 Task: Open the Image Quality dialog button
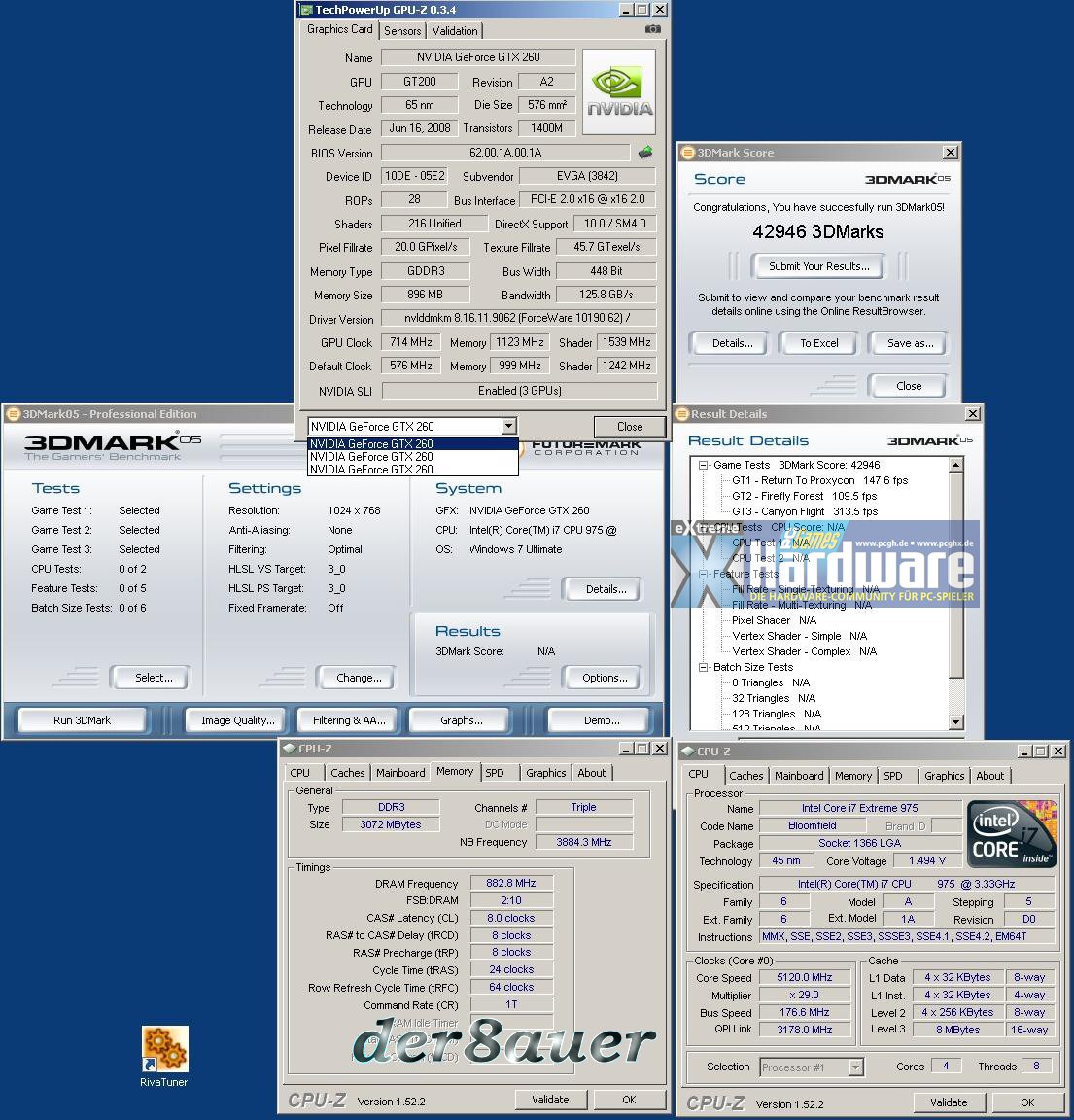click(237, 720)
